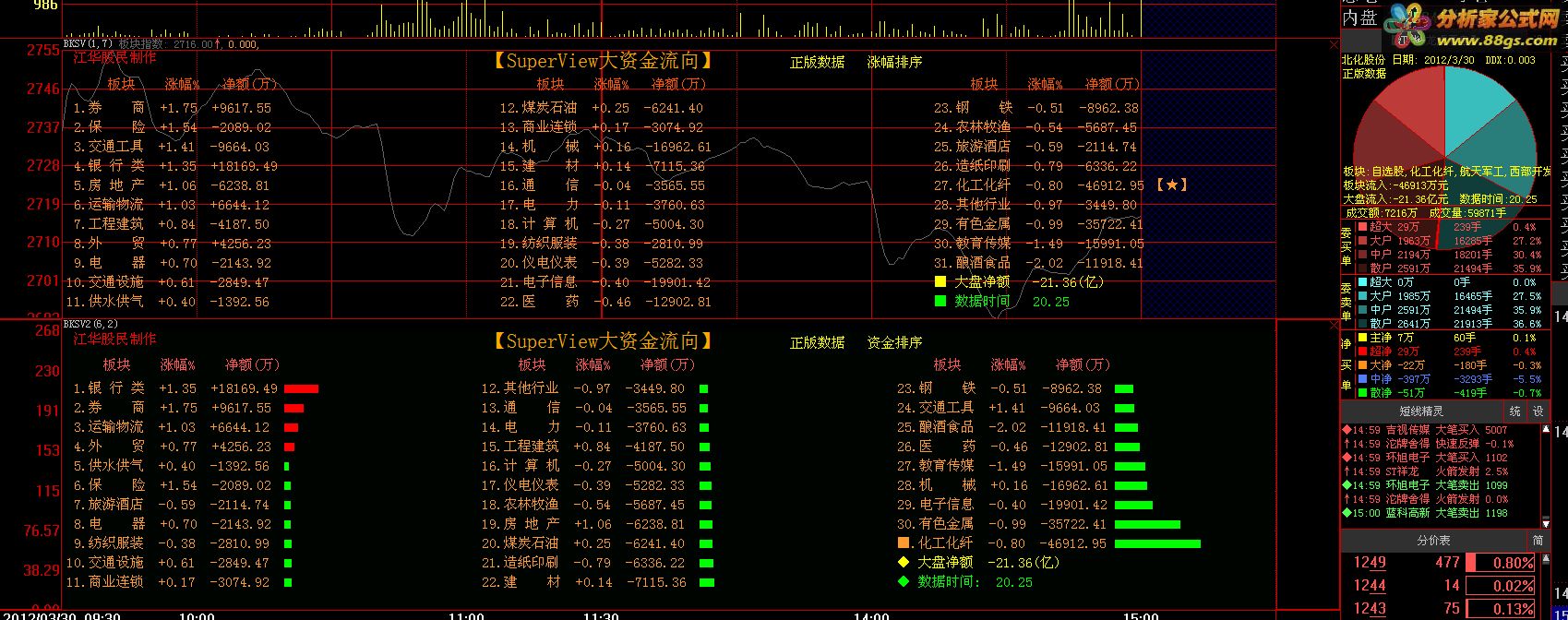This screenshot has width=1568, height=620.
Task: Click the 11:30 time axis label
Action: pyautogui.click(x=602, y=615)
